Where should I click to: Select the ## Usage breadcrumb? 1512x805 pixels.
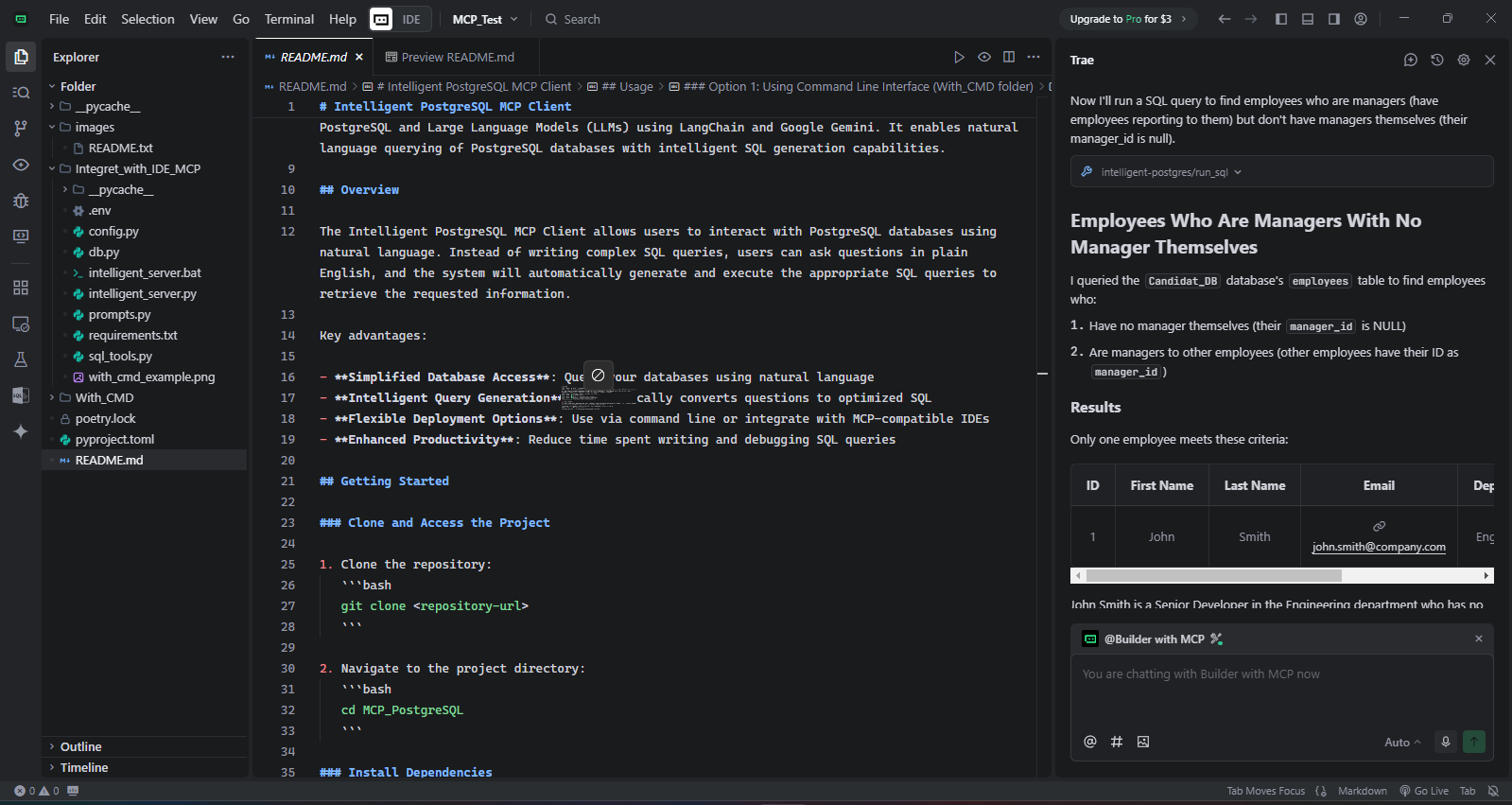click(627, 86)
